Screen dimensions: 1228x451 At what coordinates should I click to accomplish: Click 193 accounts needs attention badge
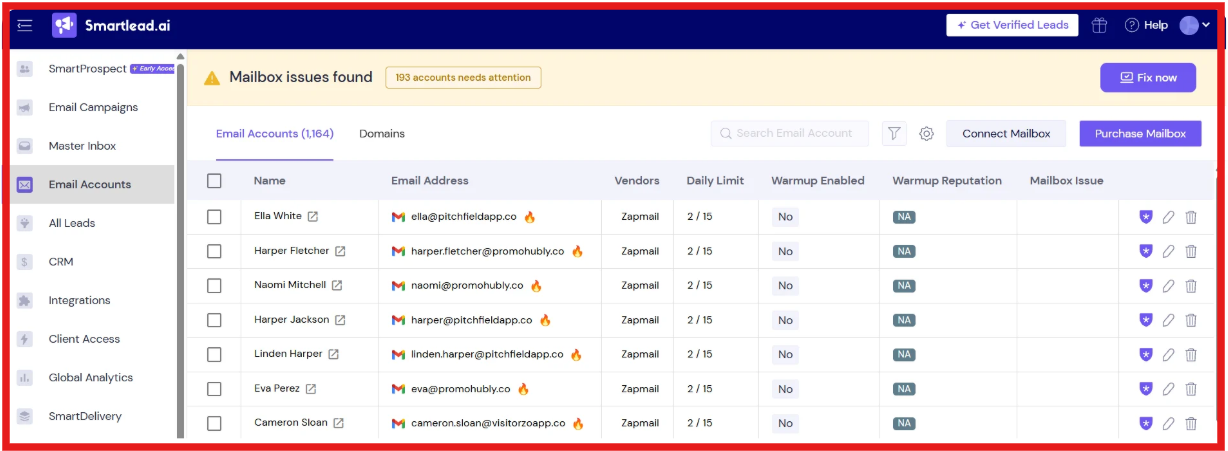pos(463,77)
